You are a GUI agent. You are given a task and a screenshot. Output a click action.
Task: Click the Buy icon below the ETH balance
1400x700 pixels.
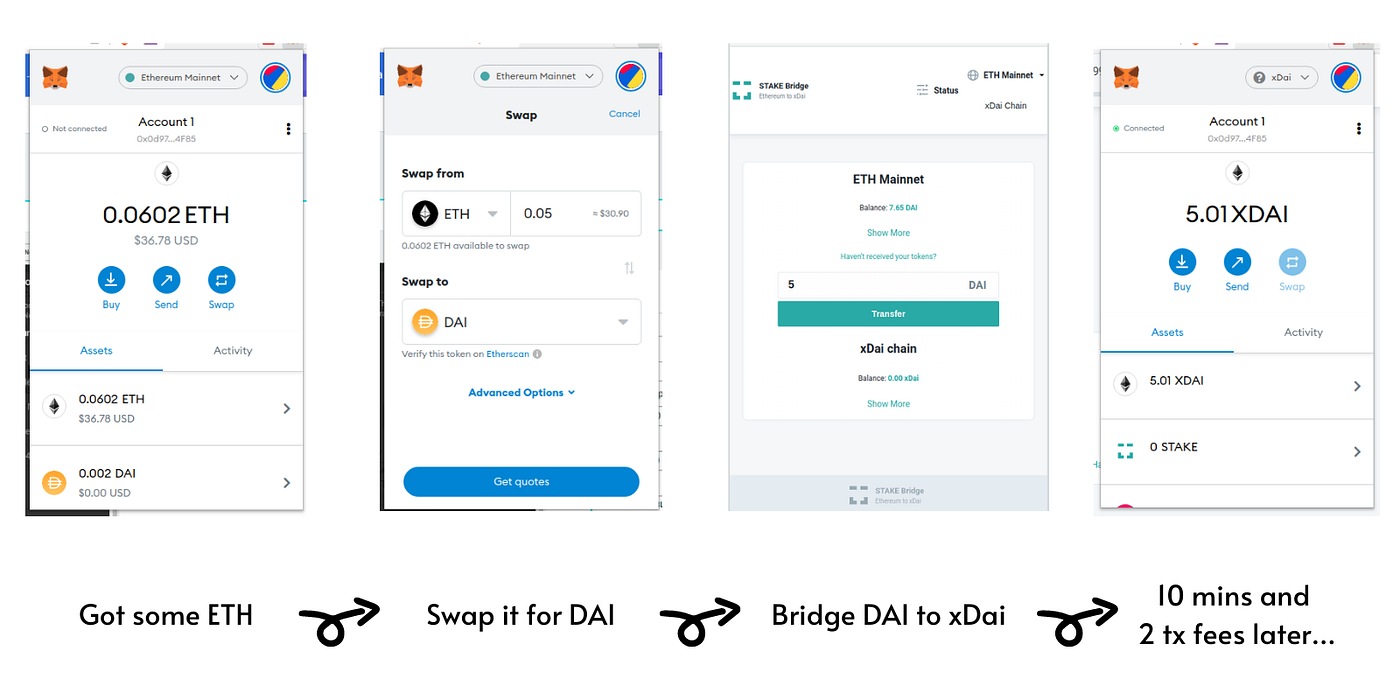click(111, 281)
